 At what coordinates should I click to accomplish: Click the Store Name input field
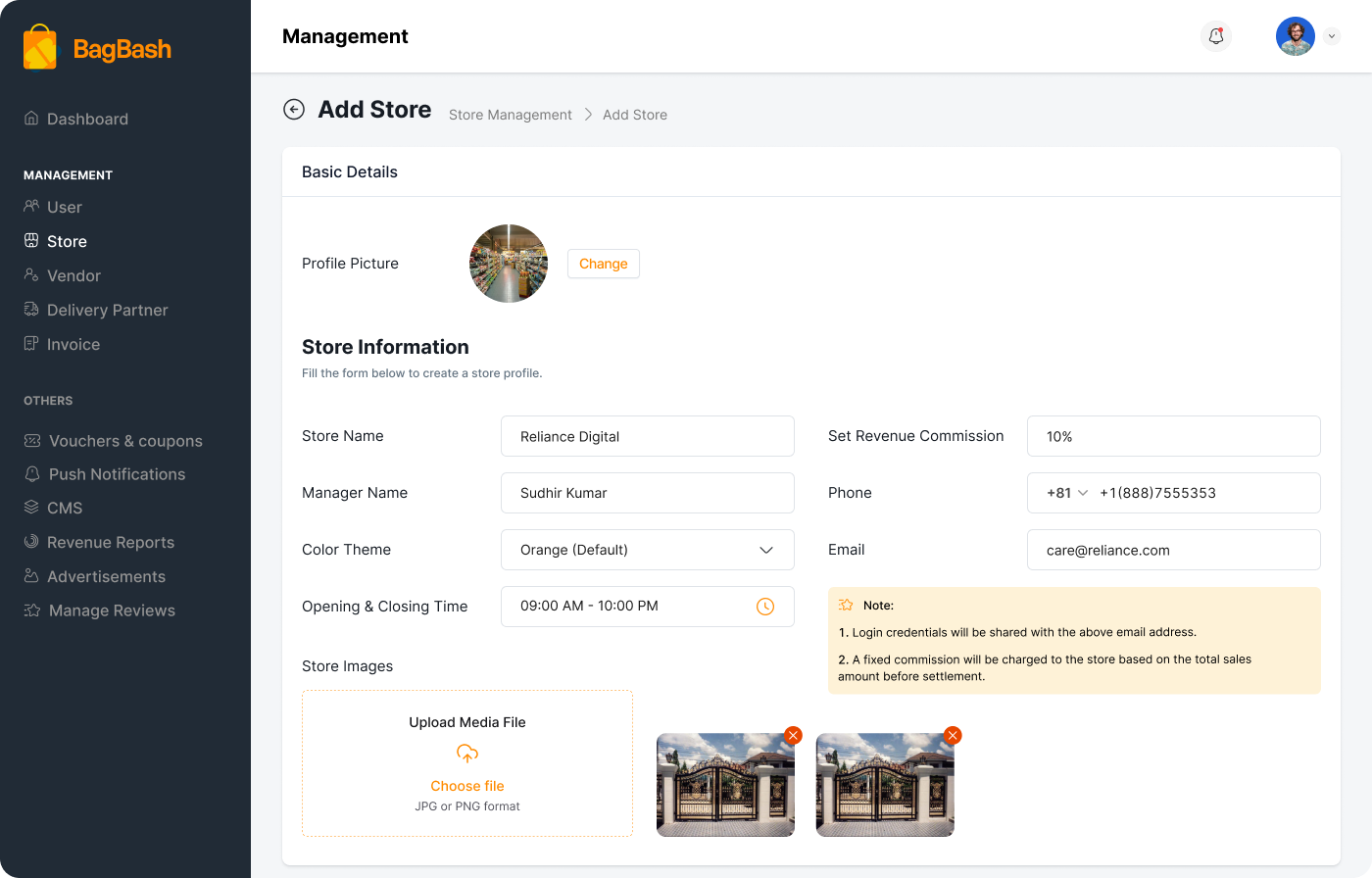[x=647, y=436]
